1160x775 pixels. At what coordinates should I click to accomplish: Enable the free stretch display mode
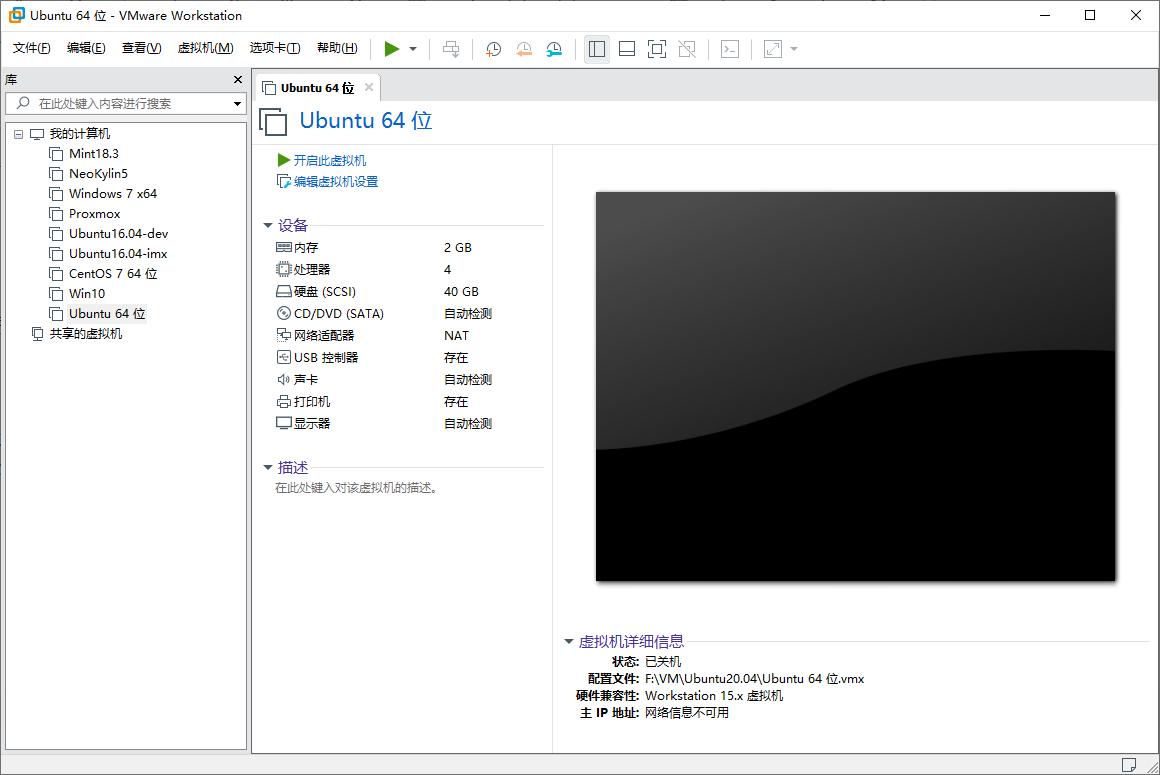[x=771, y=48]
